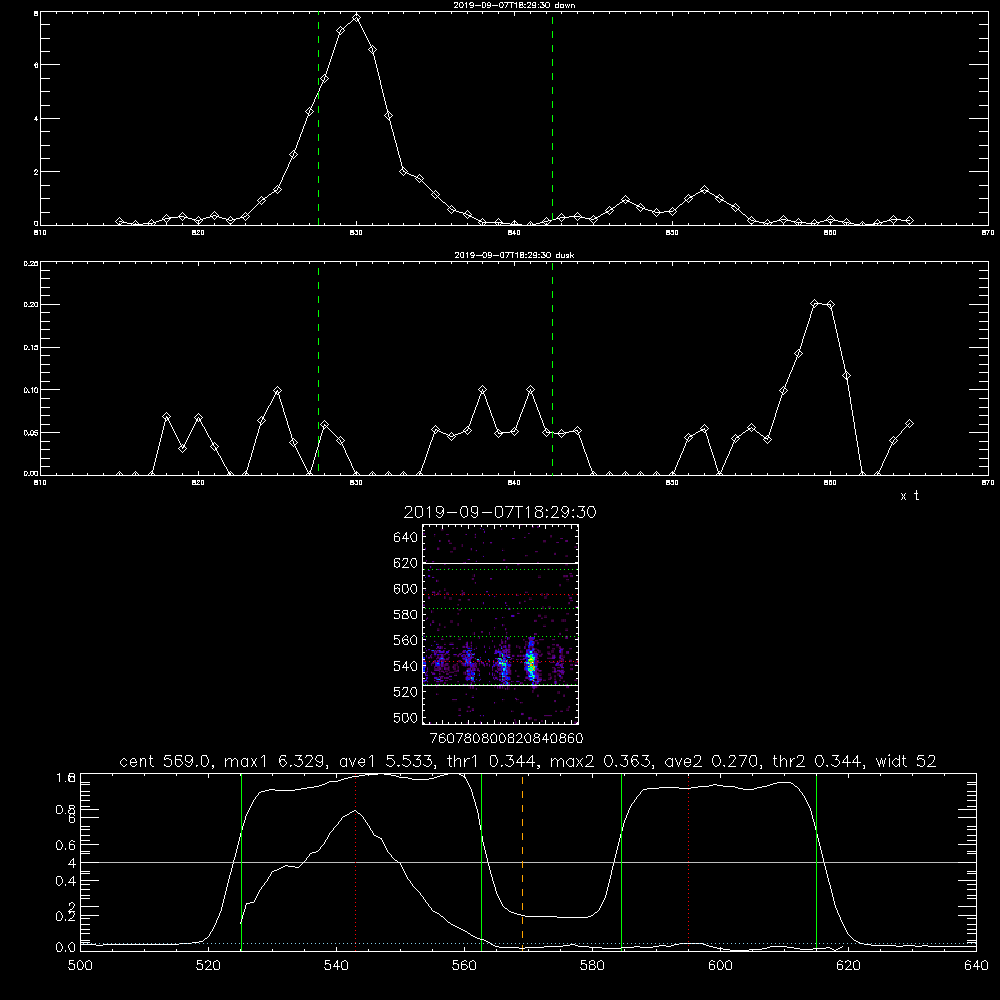Click the '580' x-axis label of the bottom plot
1000x1000 pixels.
(592, 966)
